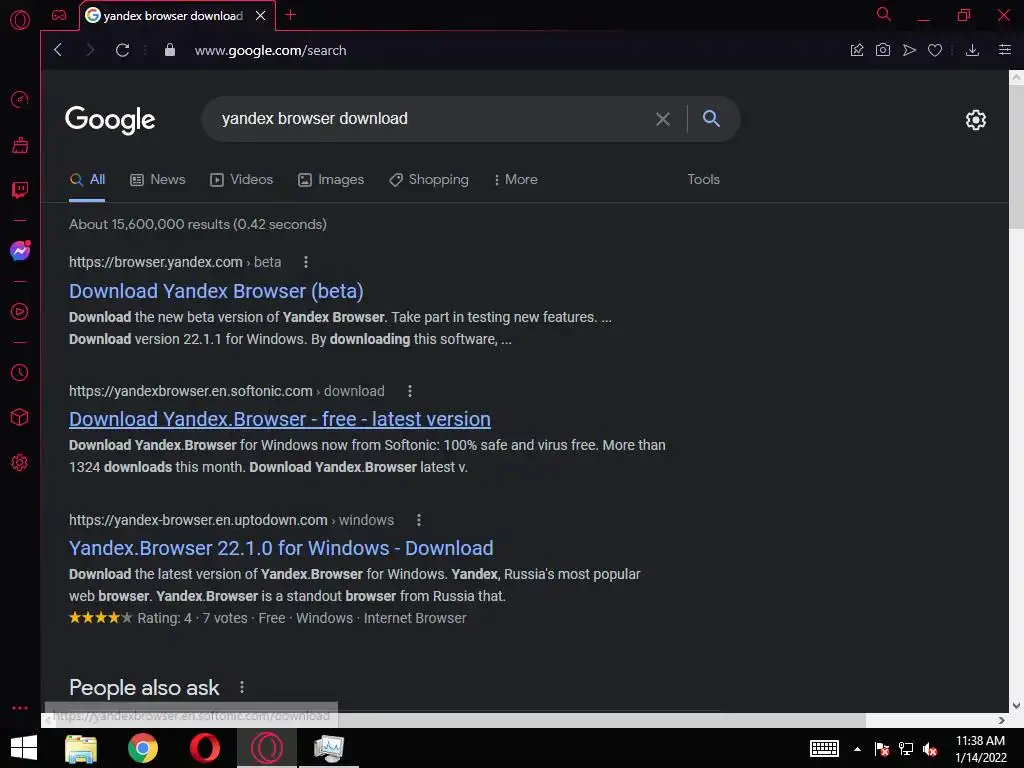Close the yandex browser download tab

(261, 15)
